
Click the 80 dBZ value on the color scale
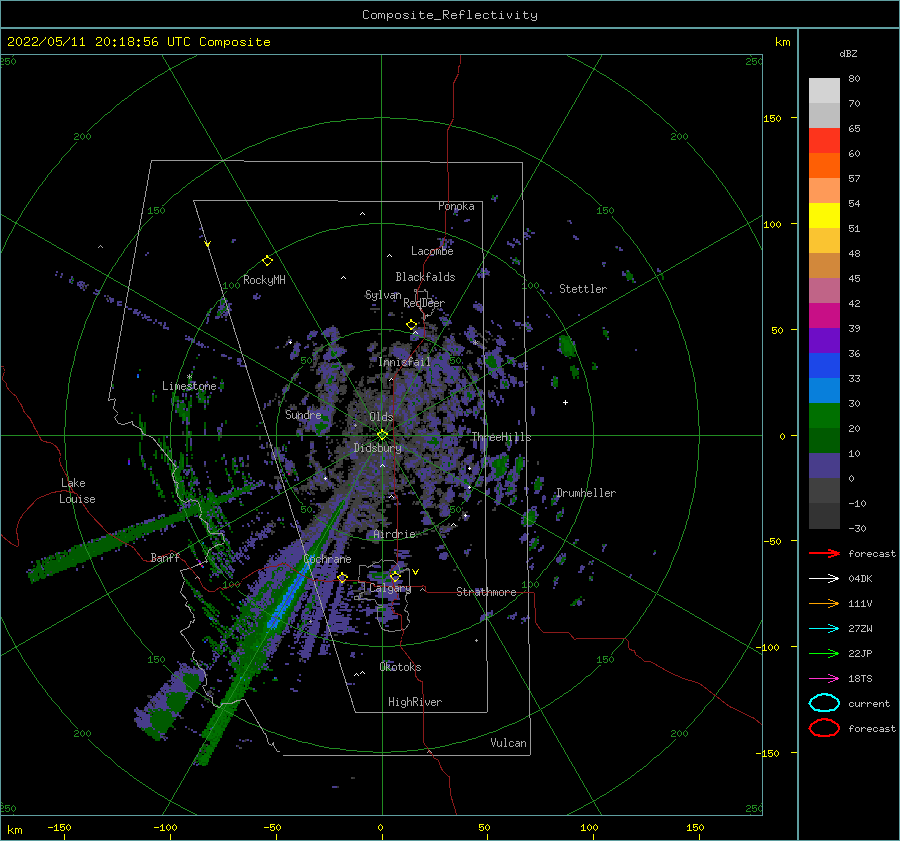tap(854, 79)
